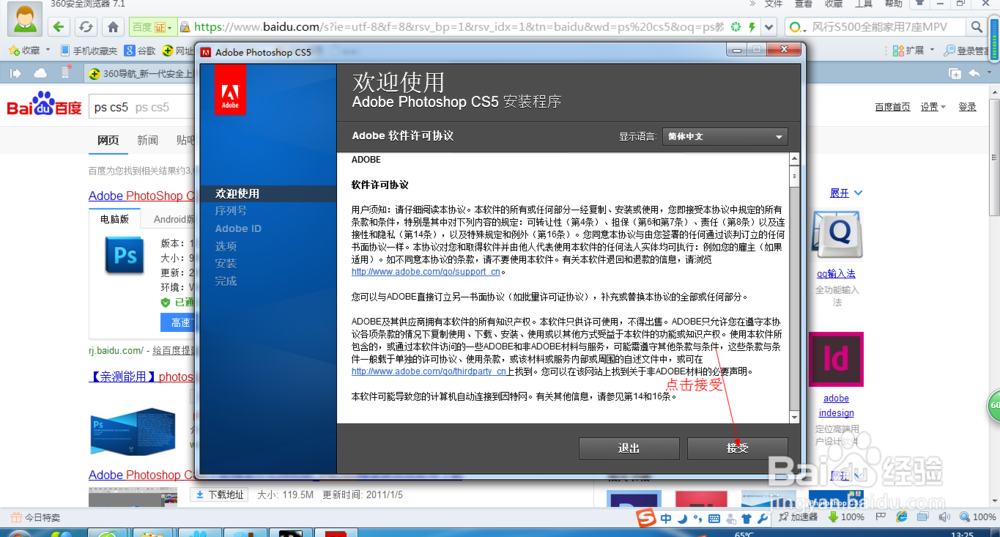Image resolution: width=1000 pixels, height=537 pixels.
Task: Select the 网页 tab on Baidu
Action: [108, 140]
